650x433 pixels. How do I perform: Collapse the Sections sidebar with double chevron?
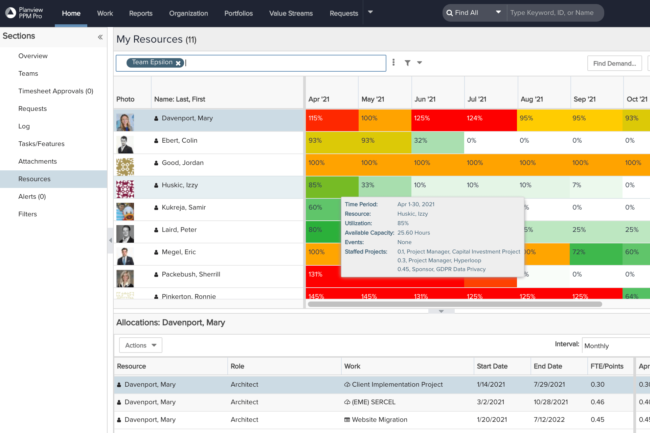pos(99,36)
